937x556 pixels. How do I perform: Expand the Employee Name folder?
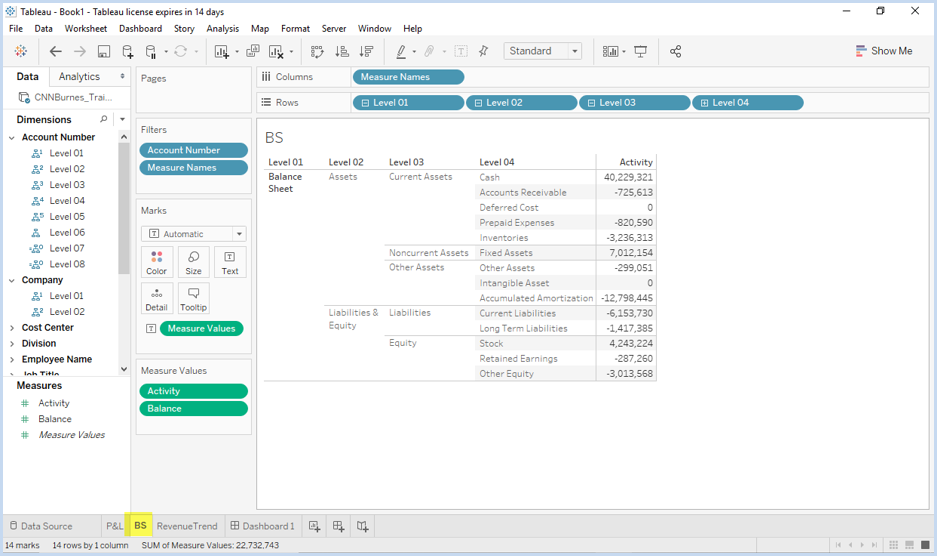[11, 359]
